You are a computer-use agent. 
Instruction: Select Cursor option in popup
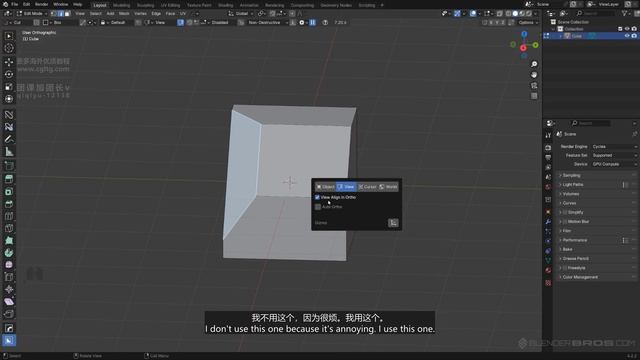367,187
